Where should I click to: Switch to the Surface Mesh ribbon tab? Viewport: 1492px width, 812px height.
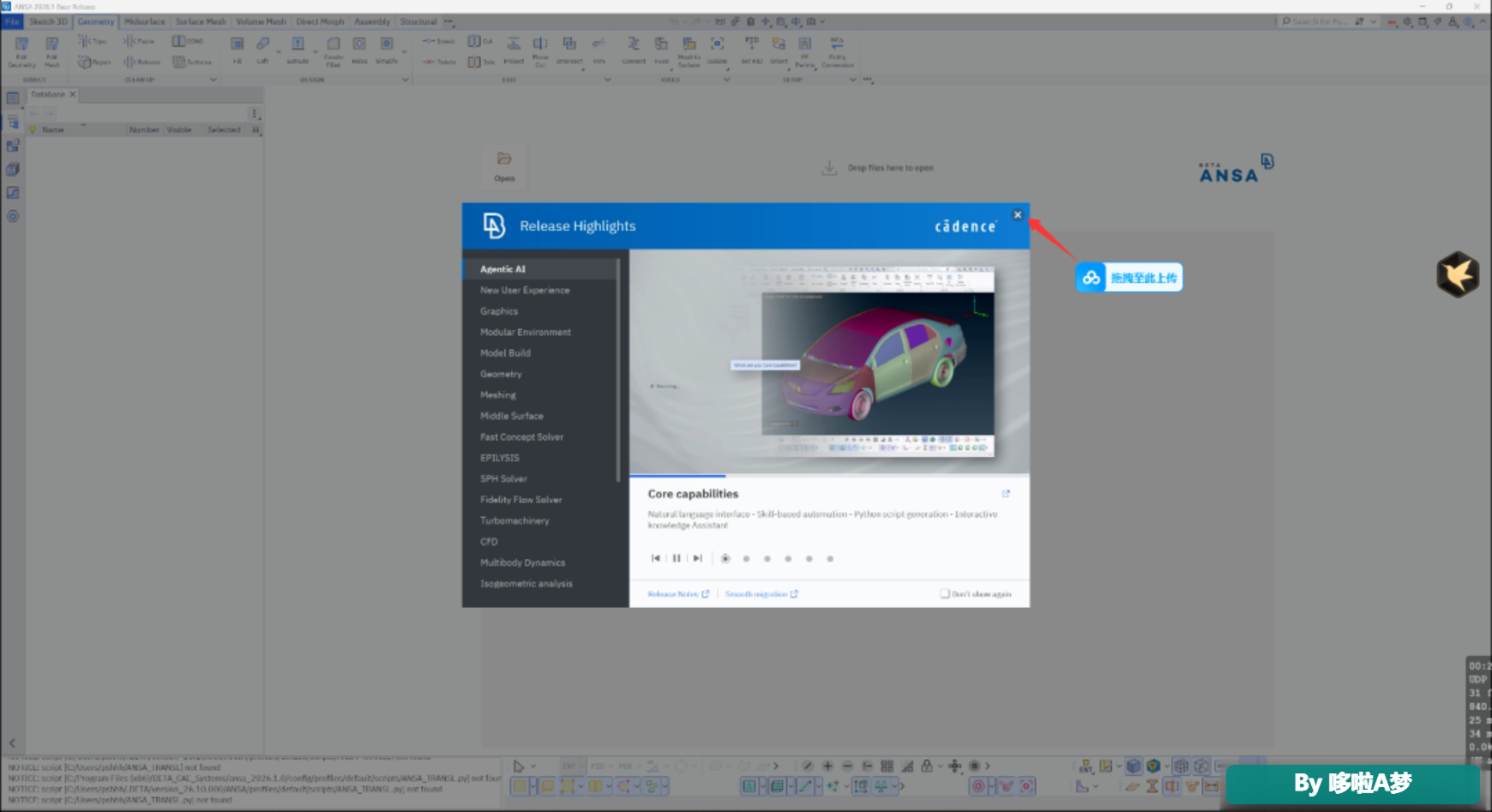tap(201, 21)
